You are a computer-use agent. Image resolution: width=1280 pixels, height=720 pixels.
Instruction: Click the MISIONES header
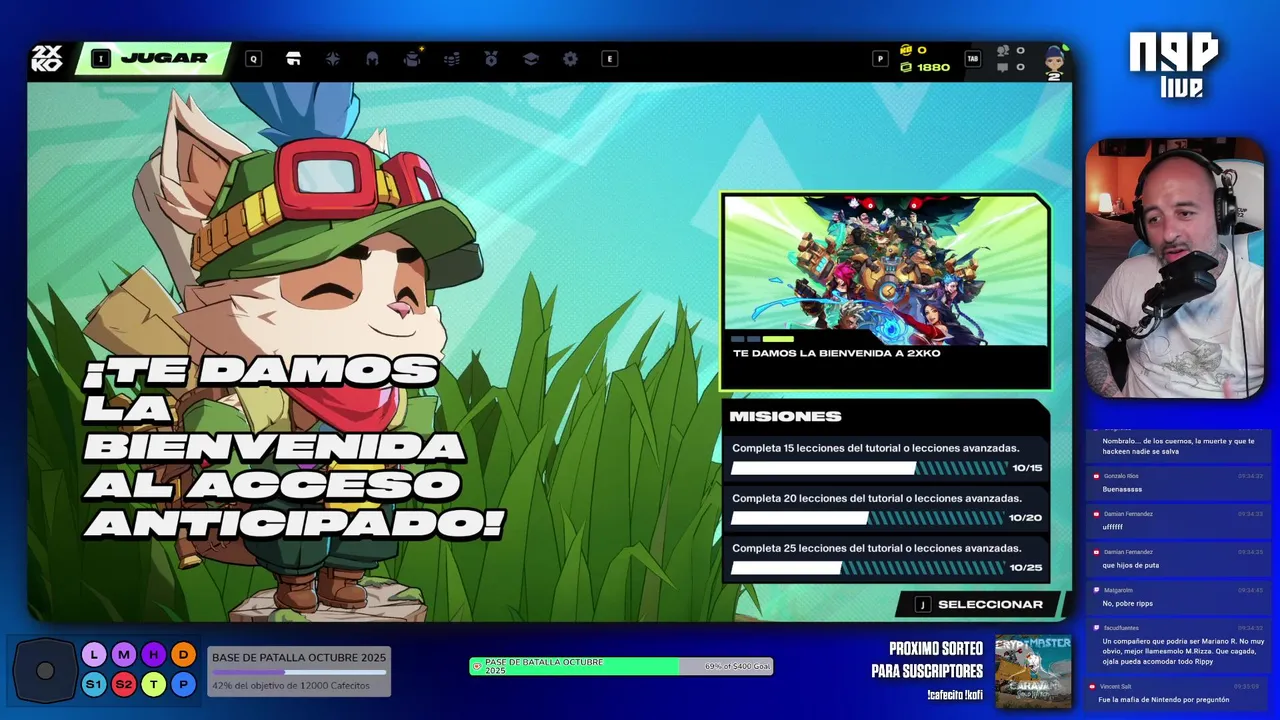click(785, 416)
